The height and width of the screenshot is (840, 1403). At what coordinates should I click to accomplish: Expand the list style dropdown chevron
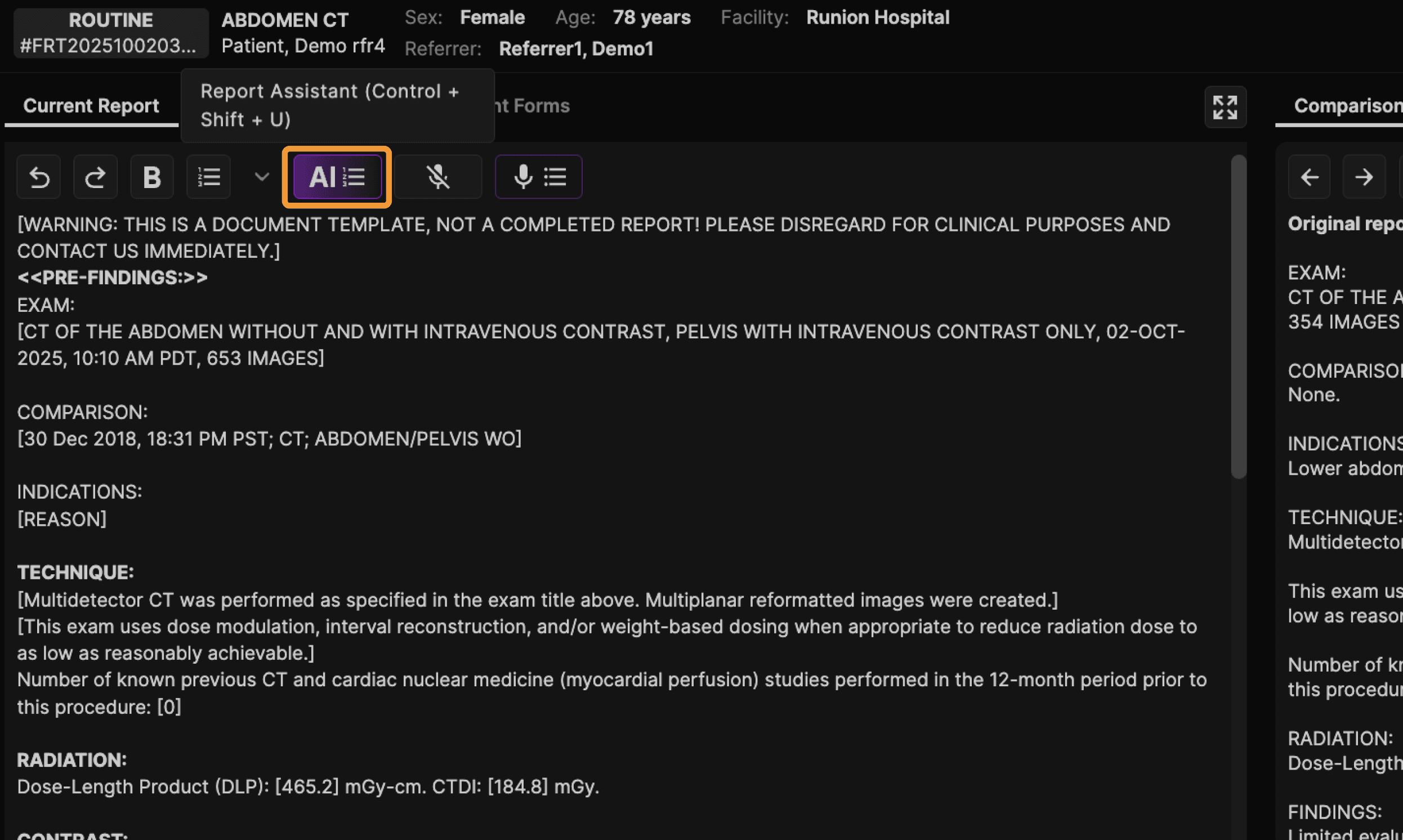261,177
